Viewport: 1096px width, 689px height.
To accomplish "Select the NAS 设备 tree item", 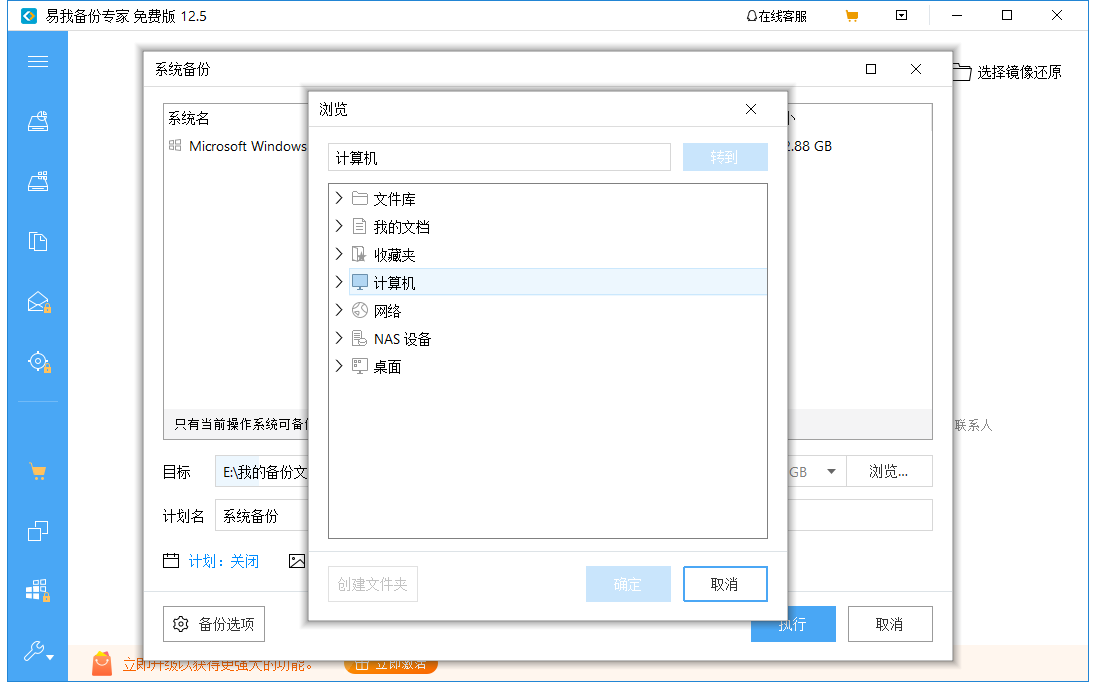I will (398, 338).
